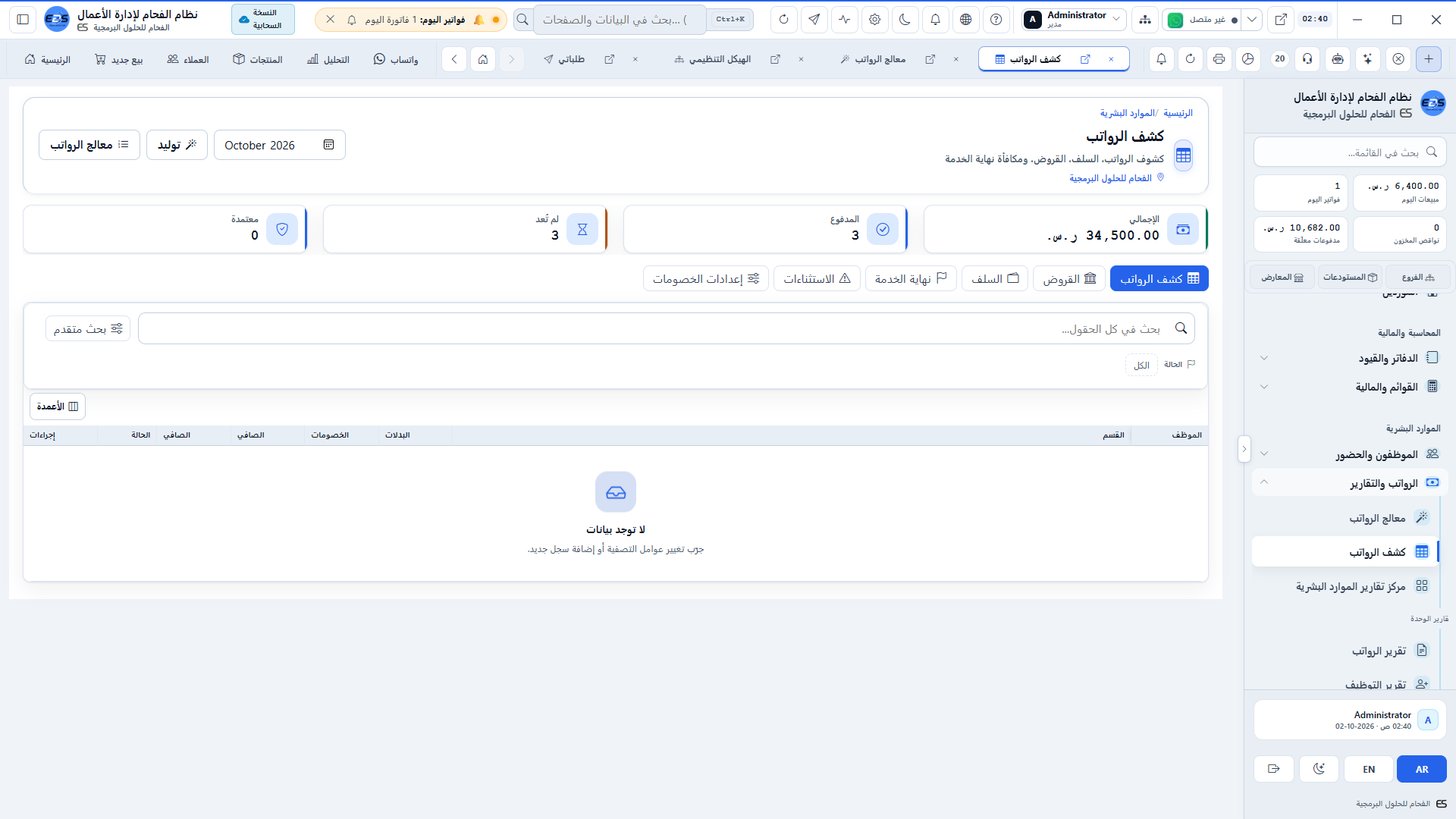
Task: Click the معالج الرواتب button in page header
Action: pyautogui.click(x=89, y=145)
